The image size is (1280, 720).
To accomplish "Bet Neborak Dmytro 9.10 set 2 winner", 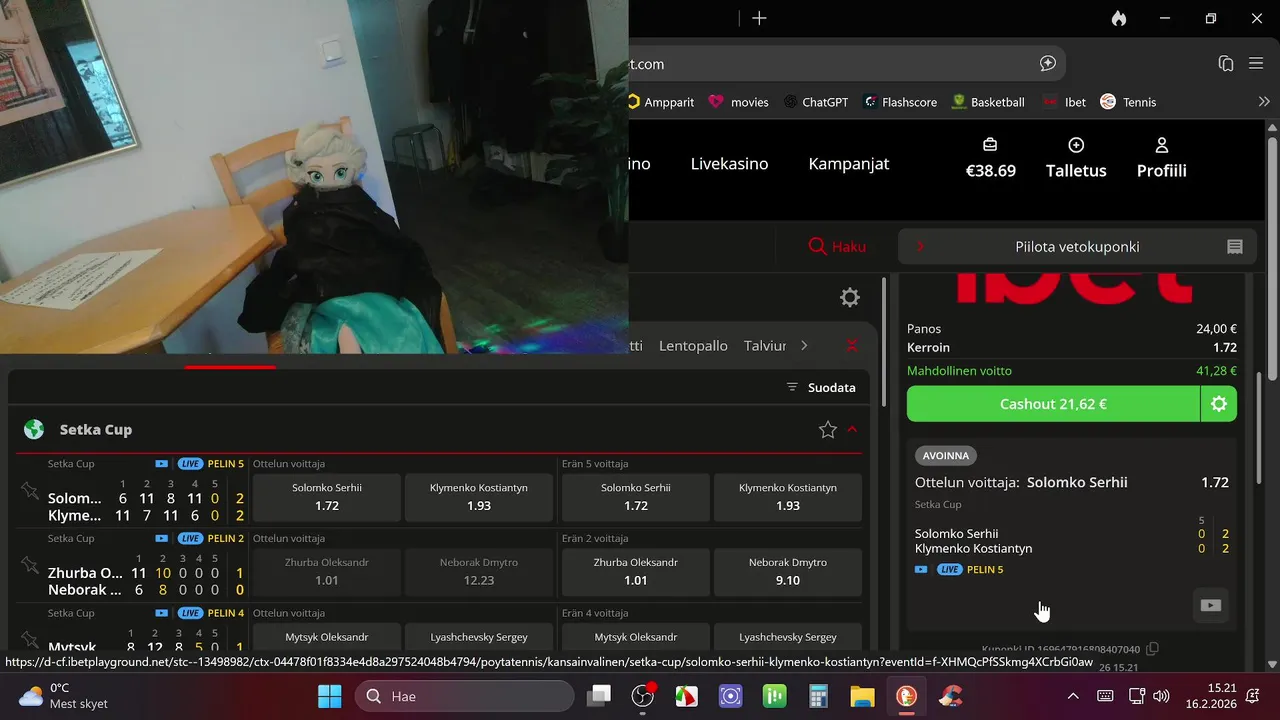I will [788, 572].
